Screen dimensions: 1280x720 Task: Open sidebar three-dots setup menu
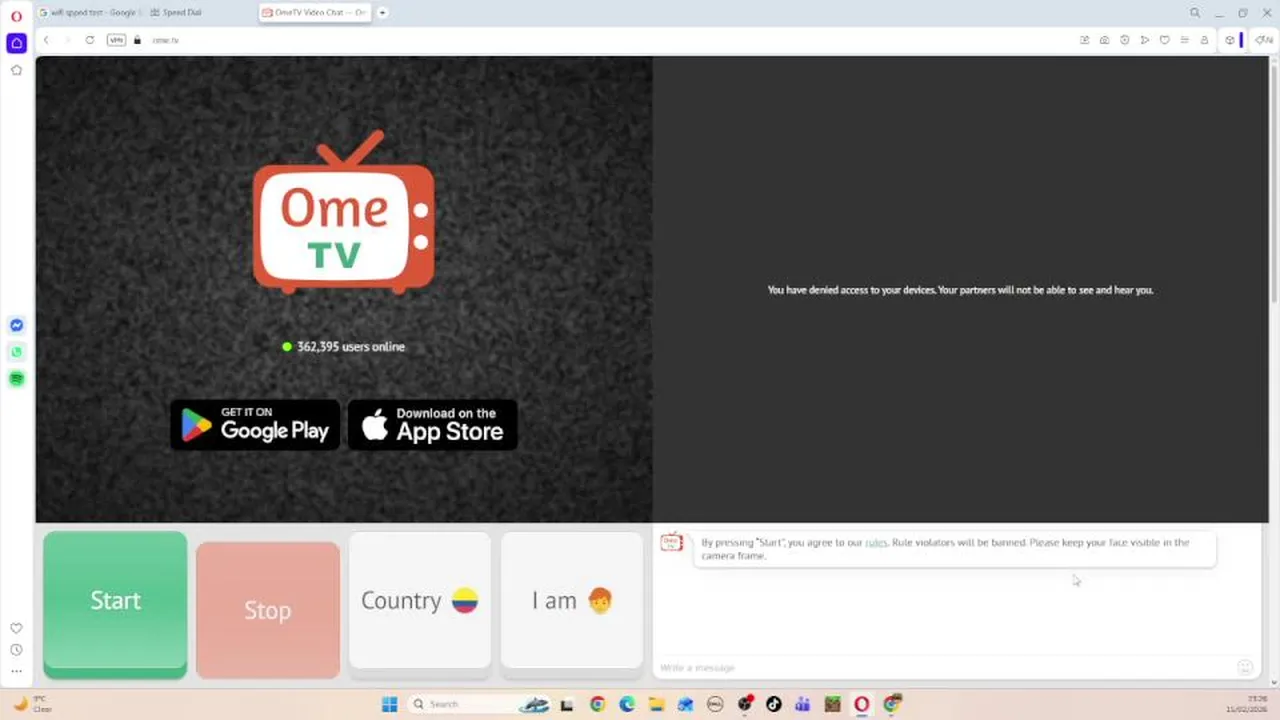16,671
